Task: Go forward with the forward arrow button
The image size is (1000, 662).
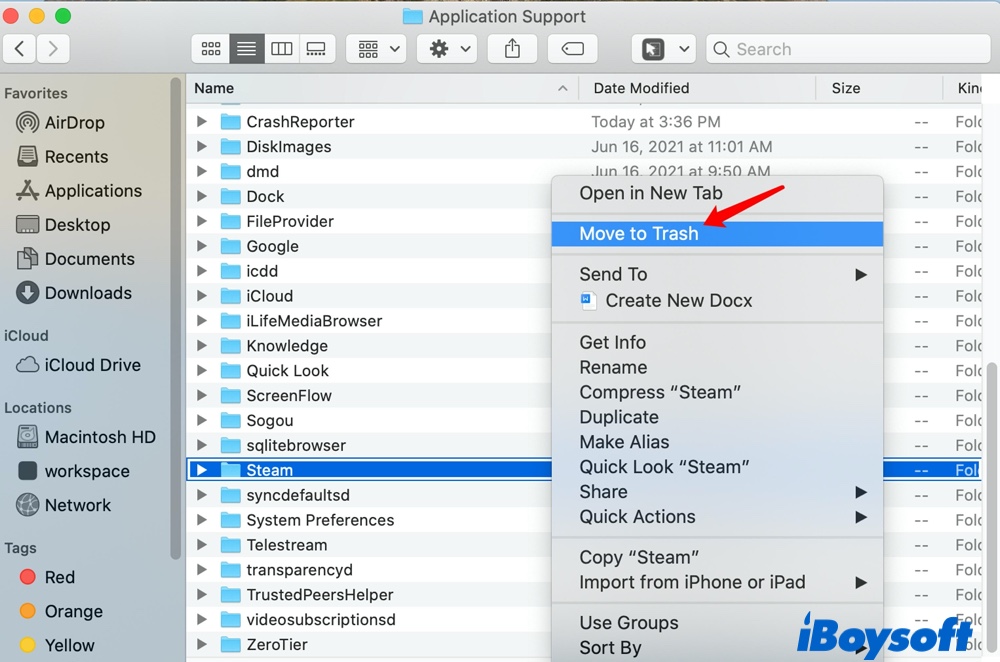Action: click(53, 48)
